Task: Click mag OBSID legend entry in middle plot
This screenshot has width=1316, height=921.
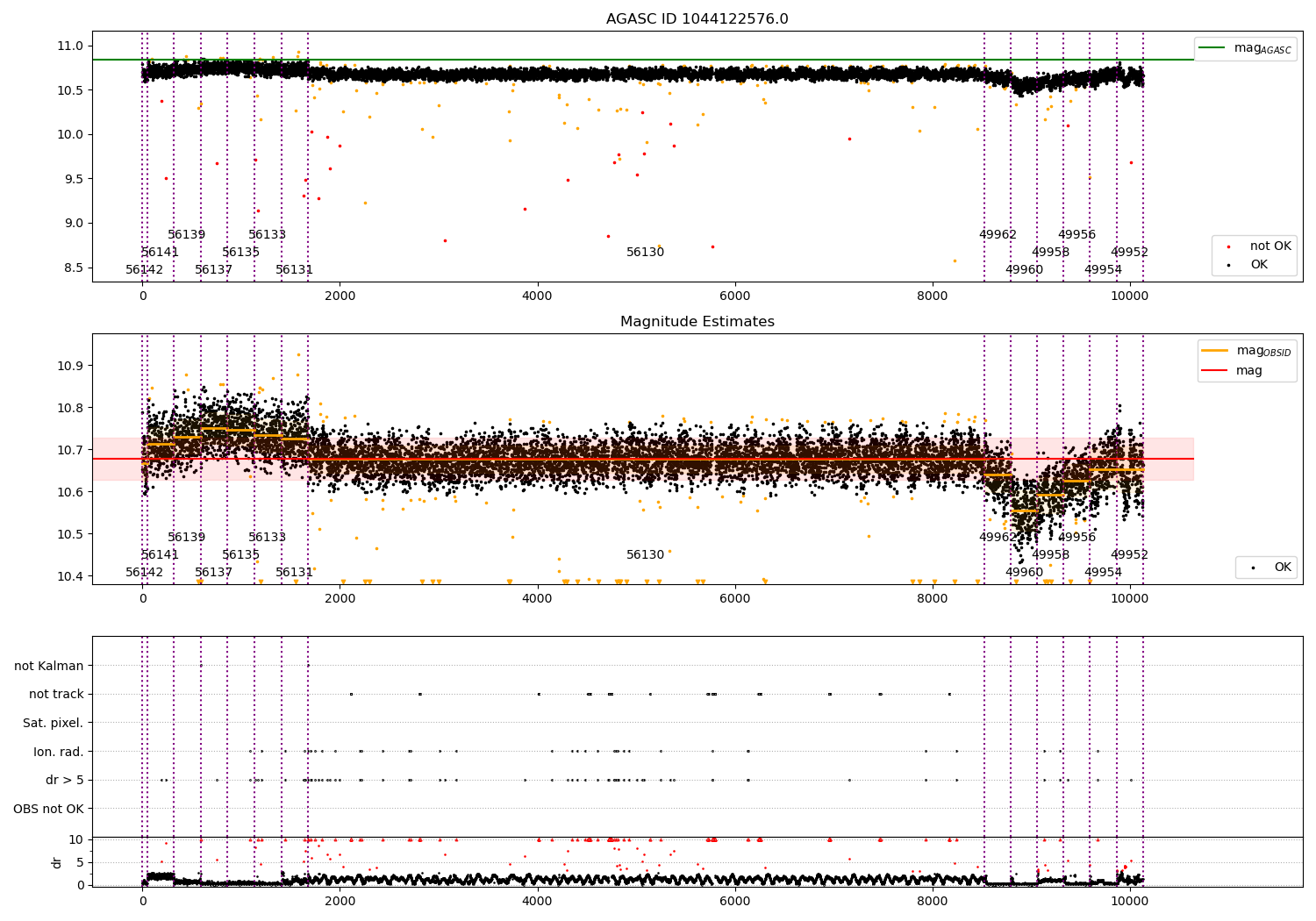Action: click(1246, 351)
